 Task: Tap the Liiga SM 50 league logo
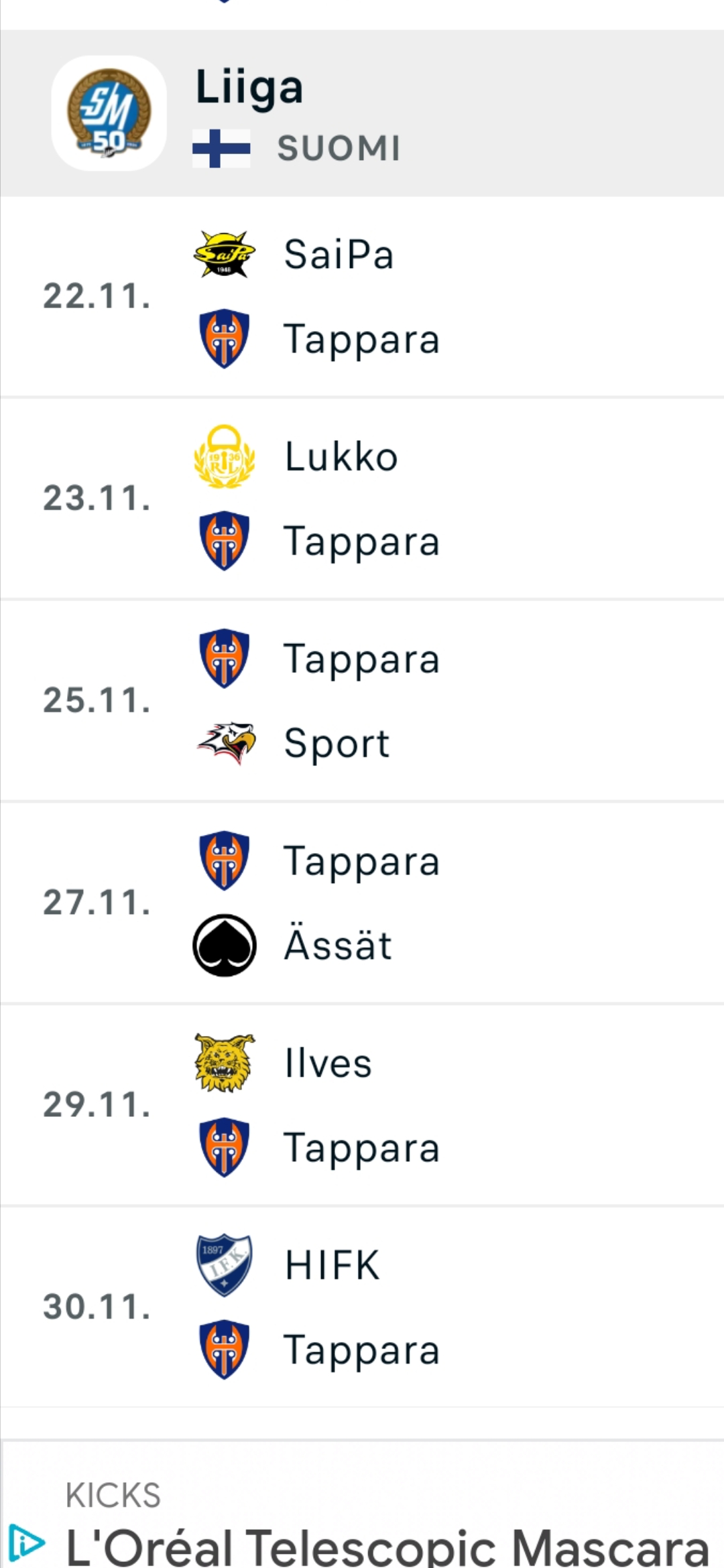pyautogui.click(x=109, y=113)
